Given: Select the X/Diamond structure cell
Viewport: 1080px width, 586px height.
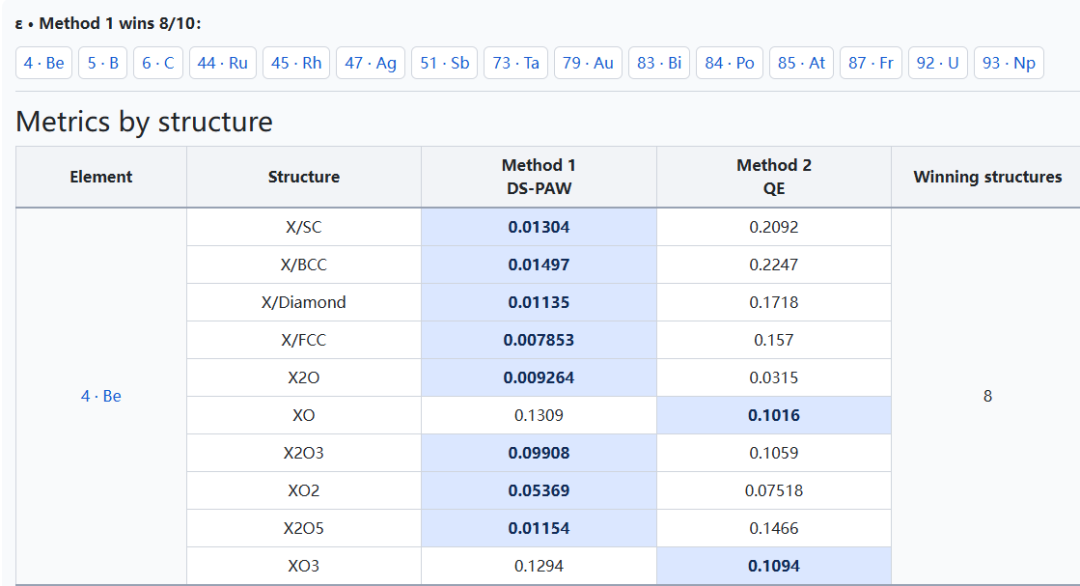Looking at the screenshot, I should [304, 302].
